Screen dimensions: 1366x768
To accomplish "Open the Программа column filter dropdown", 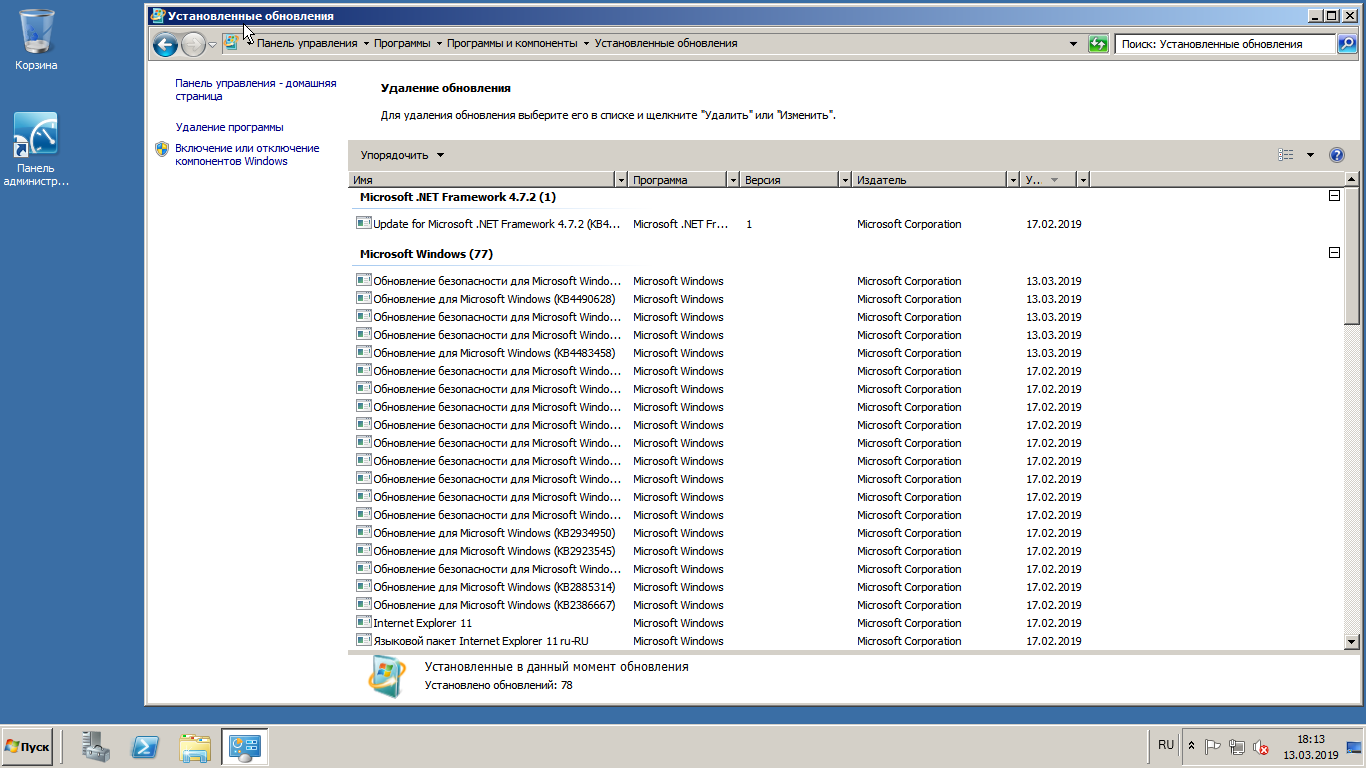I will pyautogui.click(x=733, y=180).
